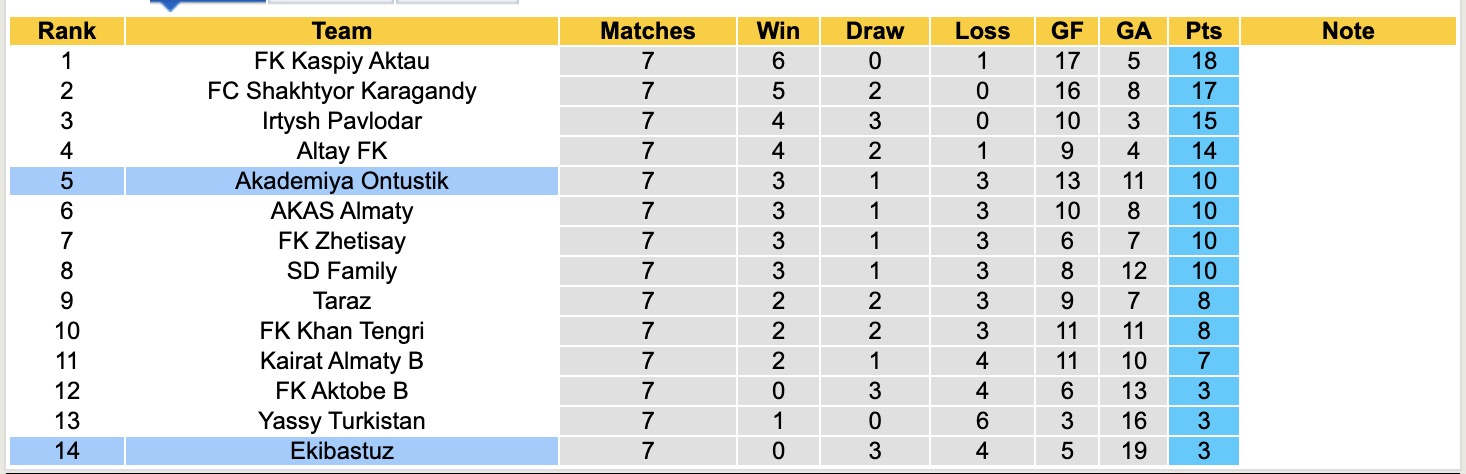Click AKAS Almaty team name

tap(341, 211)
